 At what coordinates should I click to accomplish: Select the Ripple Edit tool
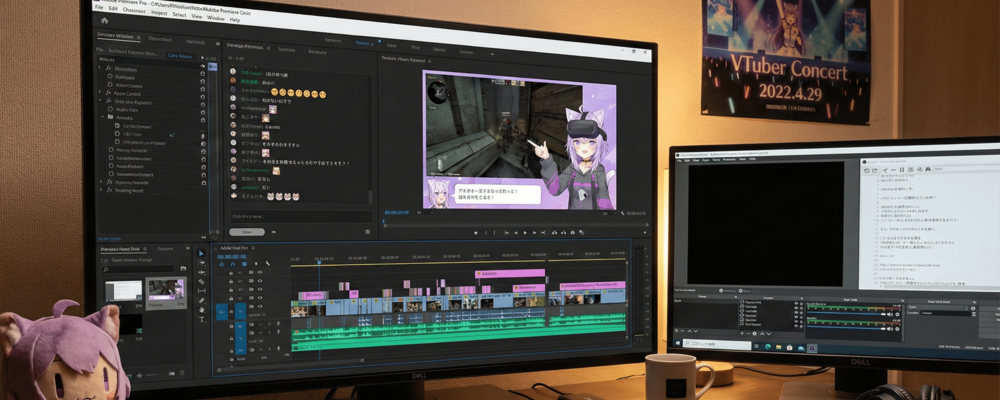click(201, 272)
